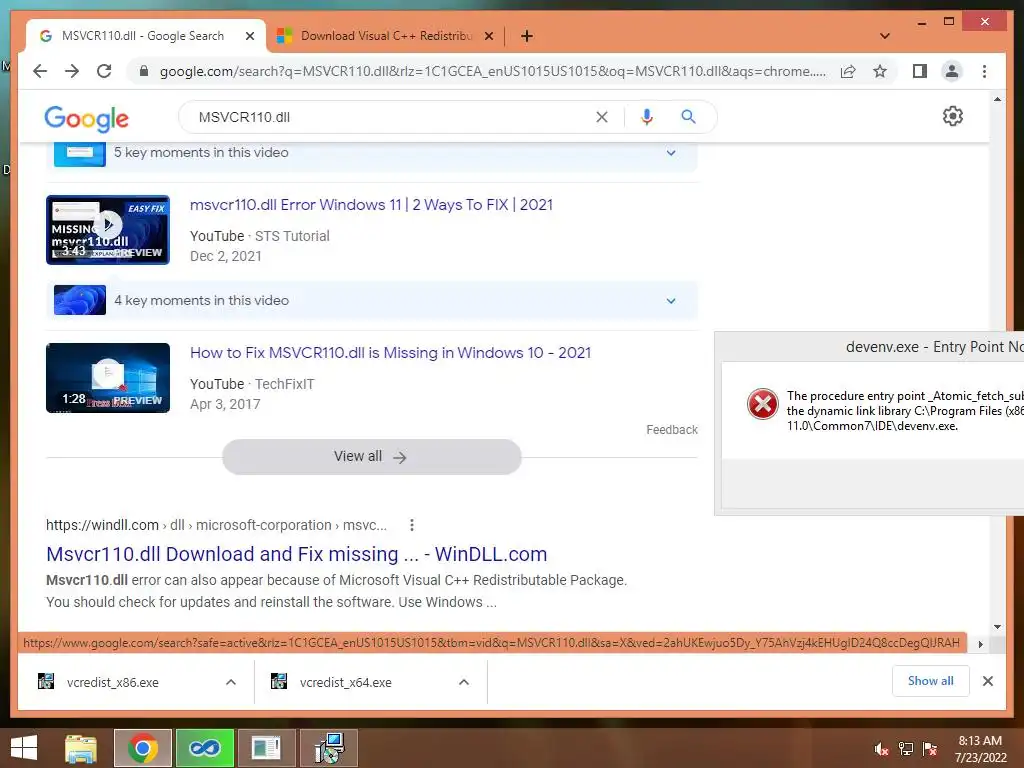
Task: Open more options for windll.com result
Action: pyautogui.click(x=411, y=525)
